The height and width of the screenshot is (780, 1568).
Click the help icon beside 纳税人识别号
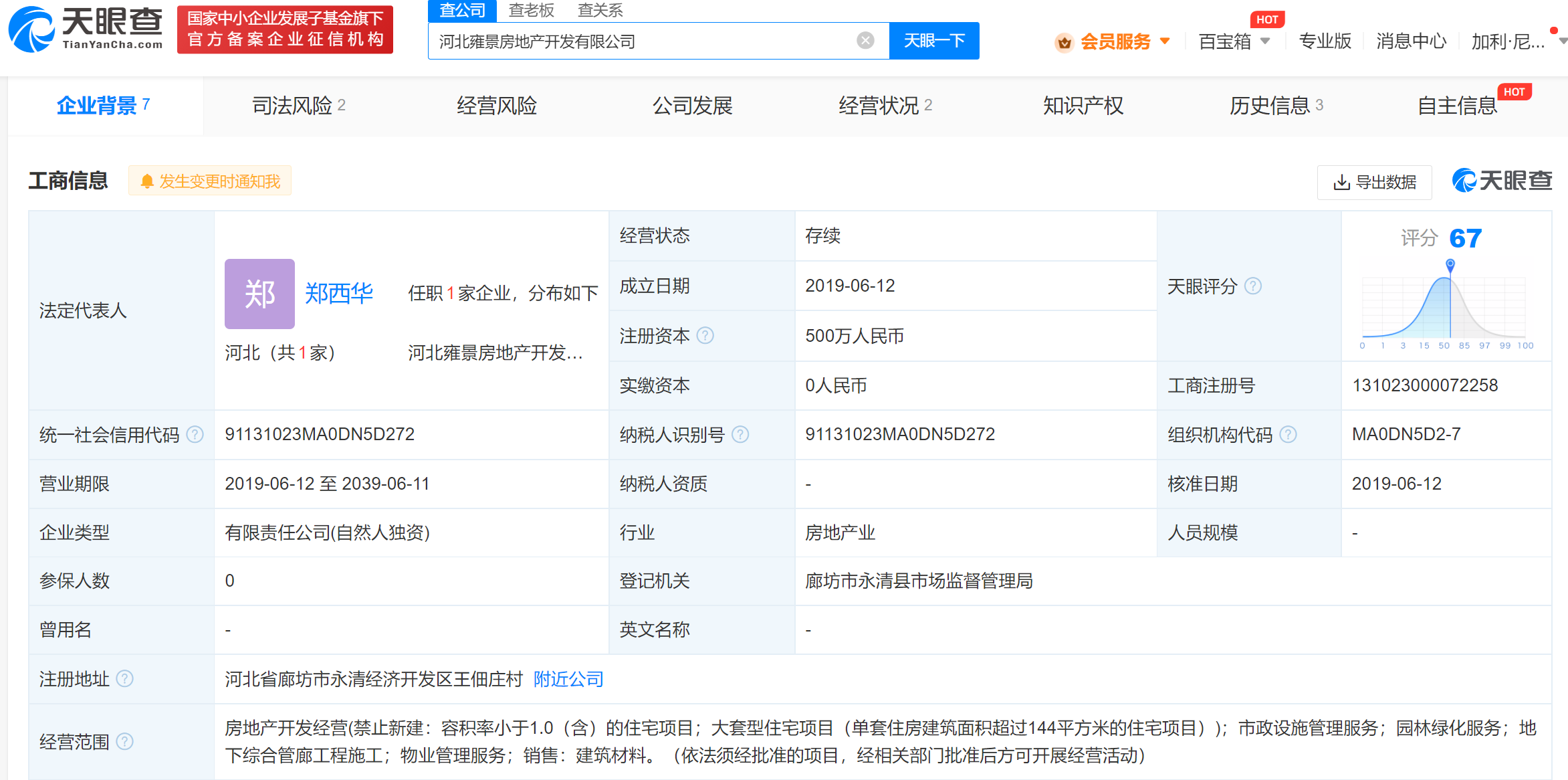tap(740, 435)
